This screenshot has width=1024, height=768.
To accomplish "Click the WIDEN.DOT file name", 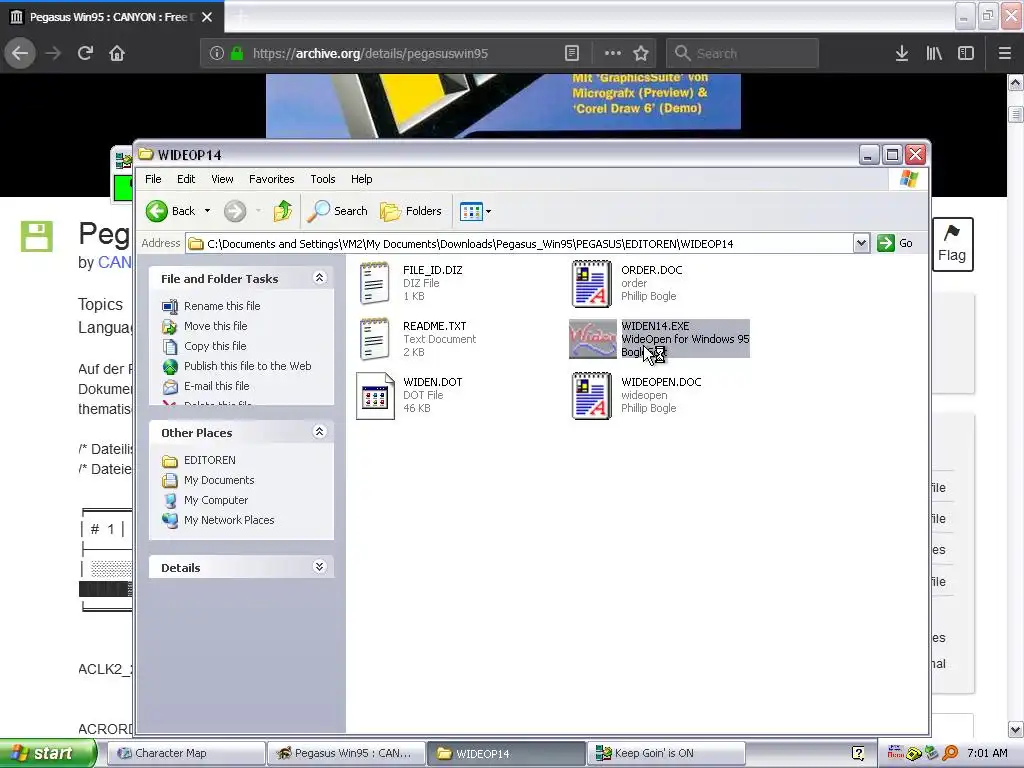I will pos(432,383).
